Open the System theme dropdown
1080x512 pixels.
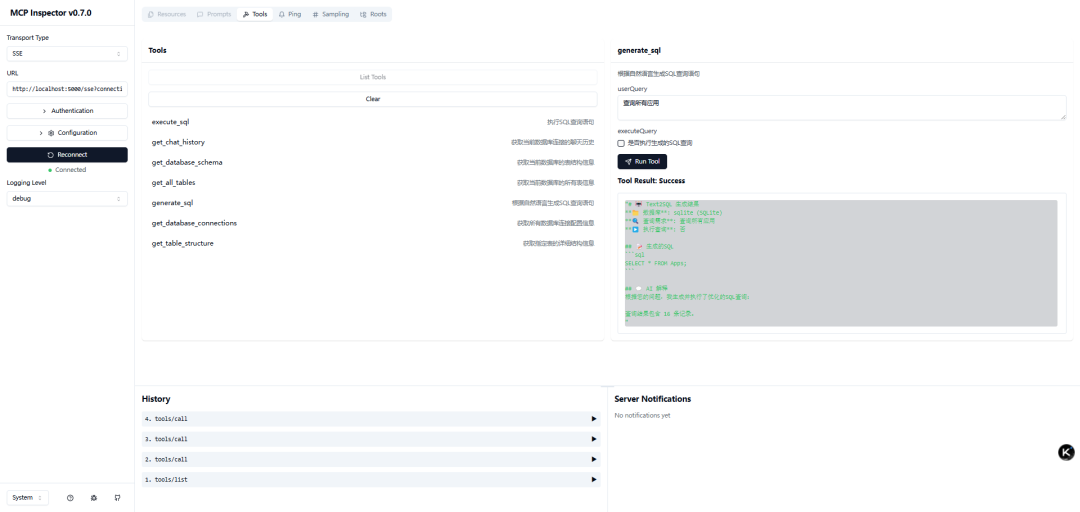click(x=28, y=498)
